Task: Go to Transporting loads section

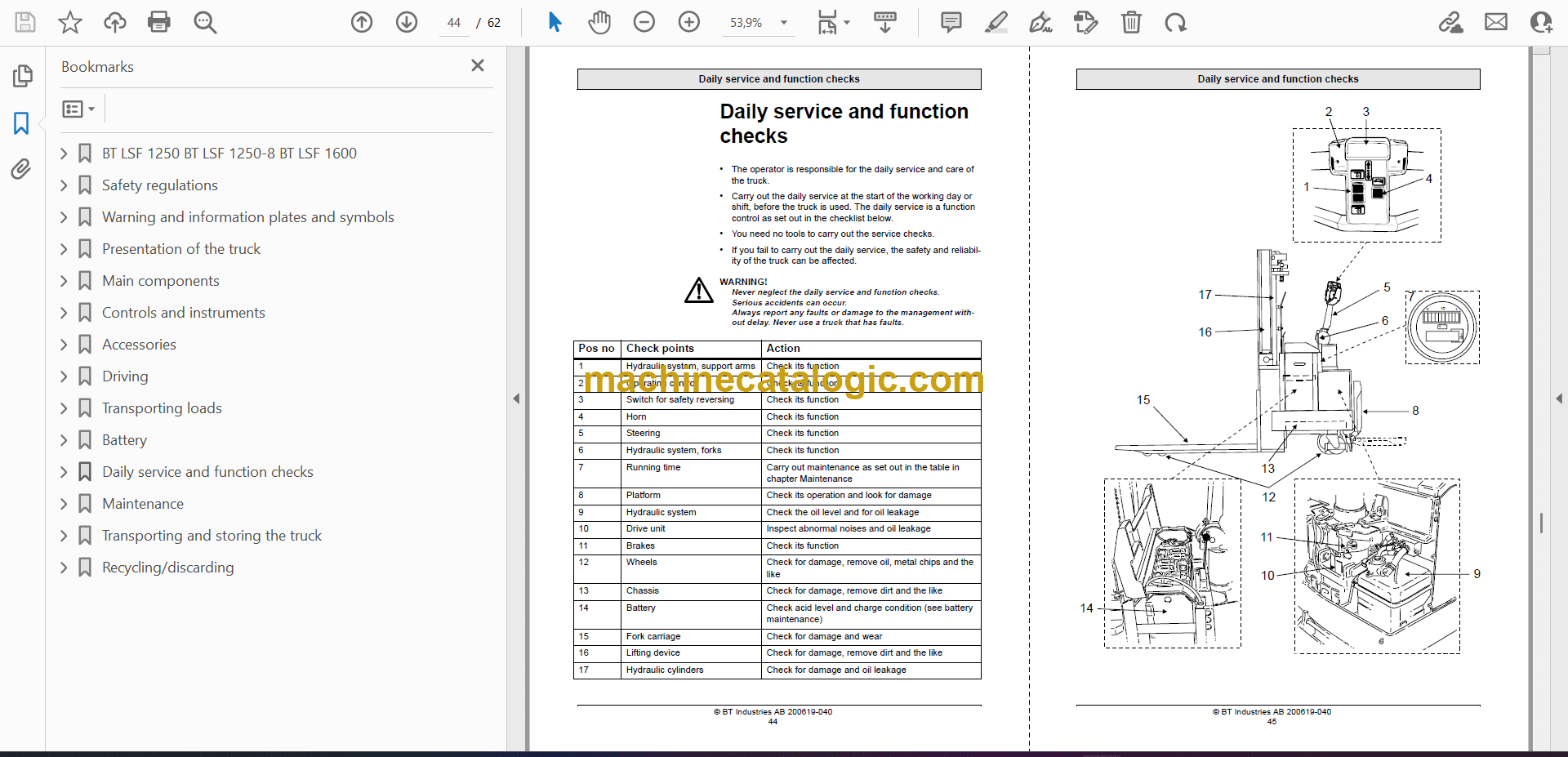Action: pos(162,408)
